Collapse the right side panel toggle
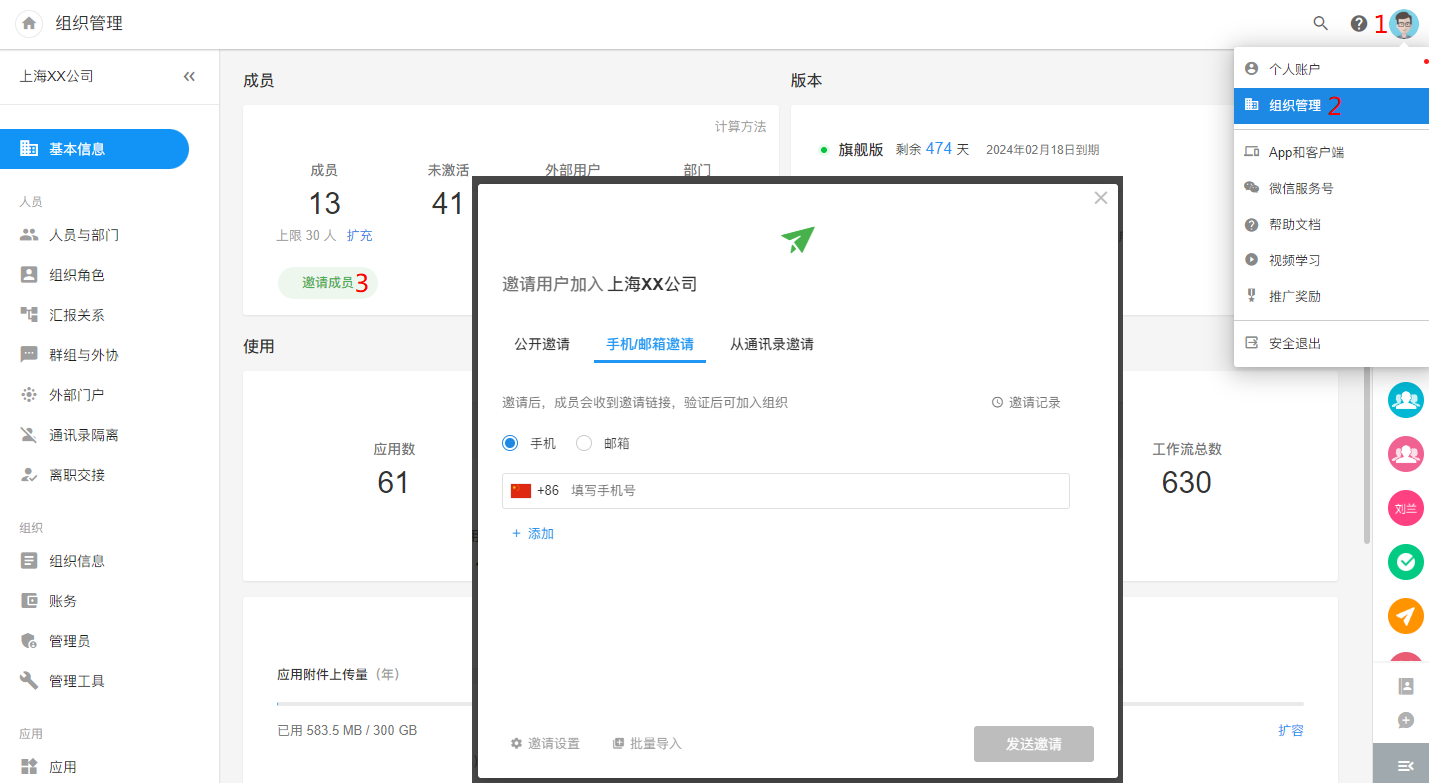This screenshot has width=1429, height=783. click(1405, 765)
